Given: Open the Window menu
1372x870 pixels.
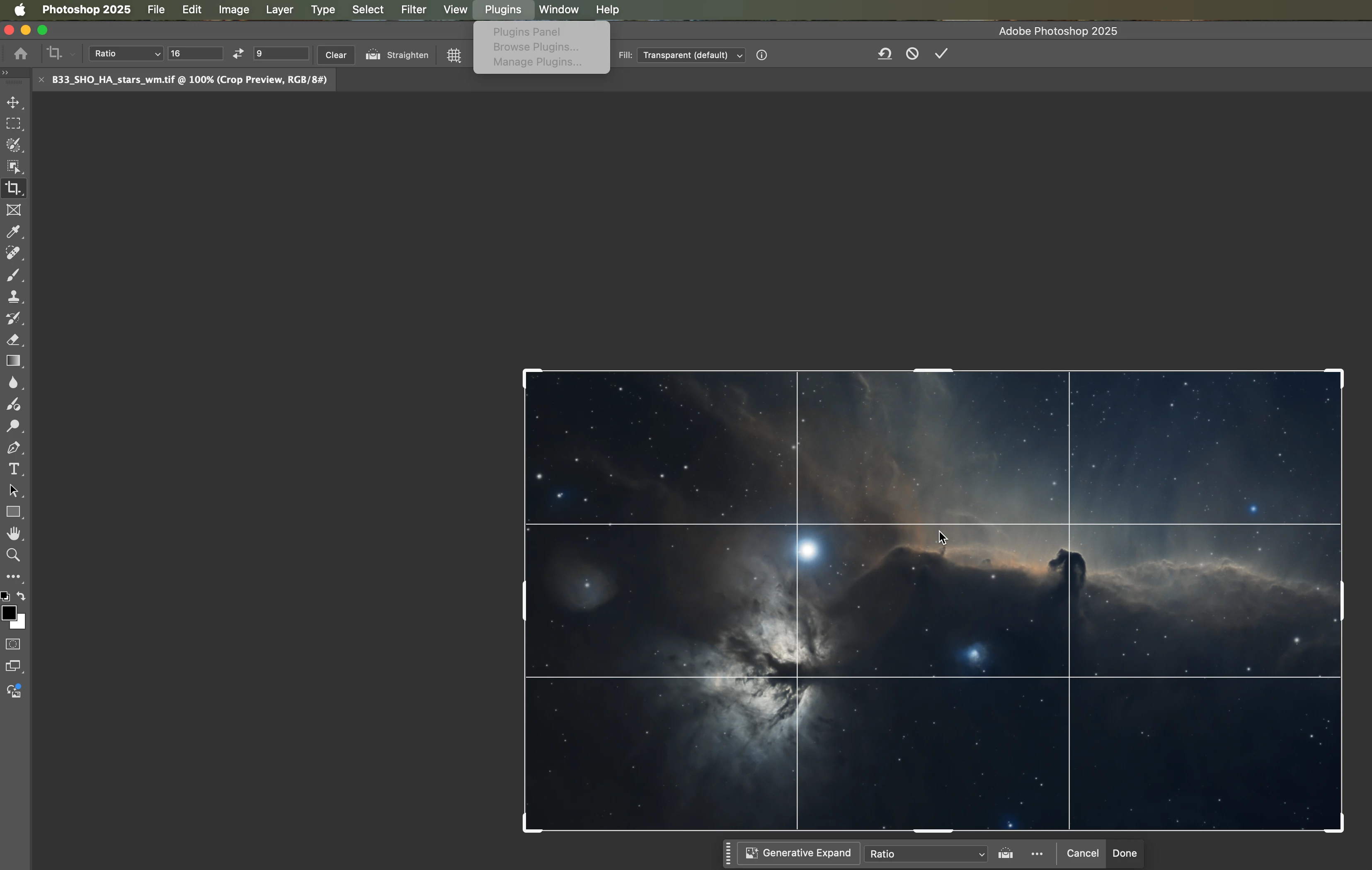Looking at the screenshot, I should (558, 10).
